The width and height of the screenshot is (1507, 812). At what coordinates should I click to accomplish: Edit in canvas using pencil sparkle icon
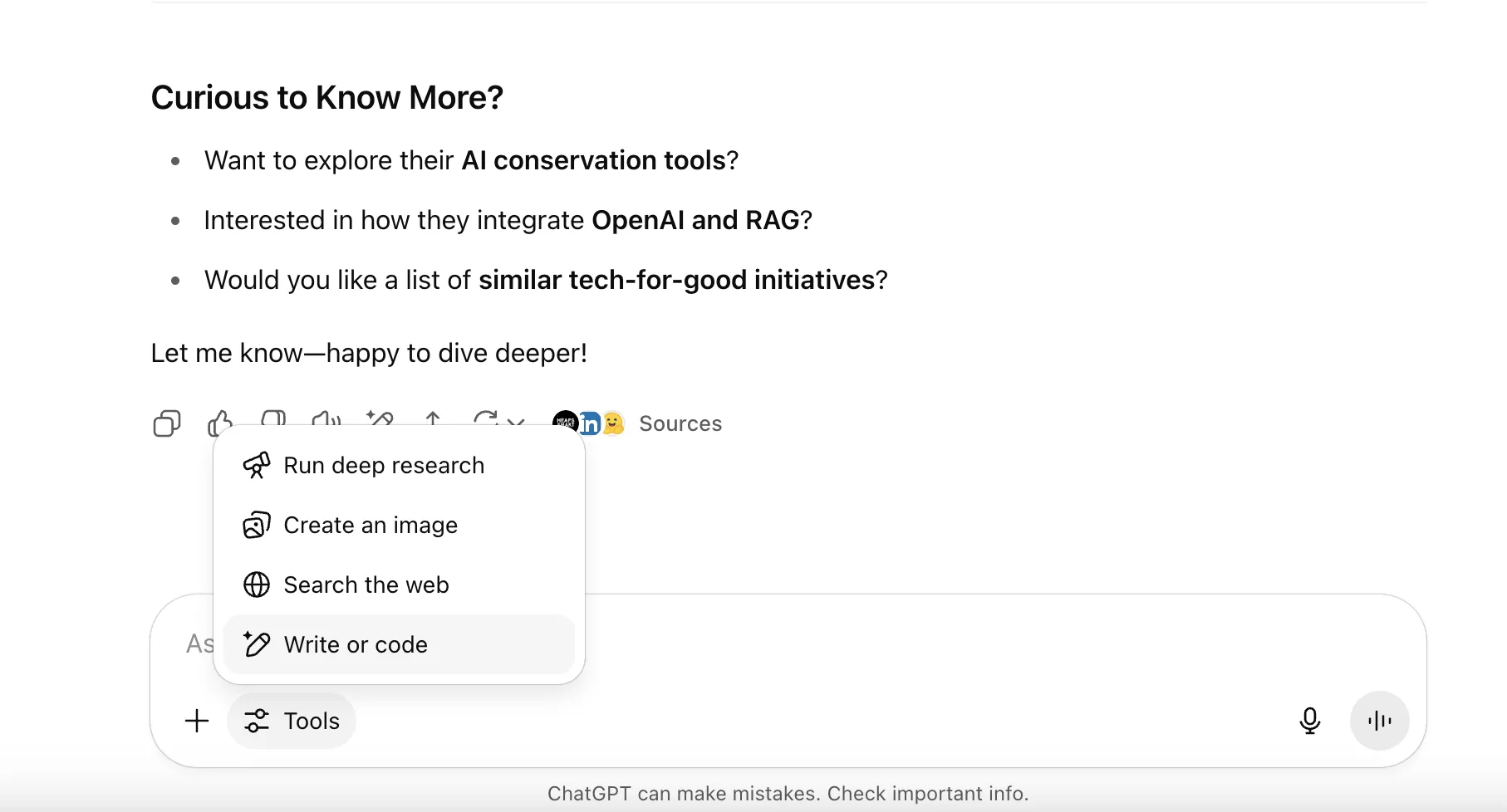click(380, 418)
